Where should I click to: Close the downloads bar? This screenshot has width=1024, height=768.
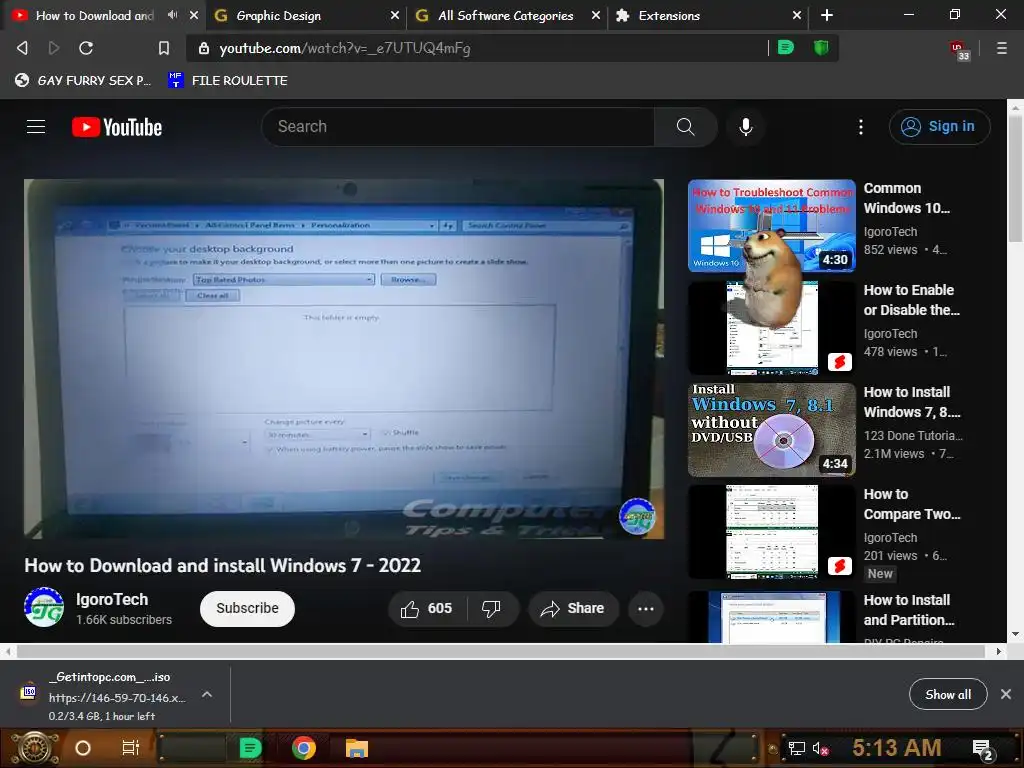(1006, 694)
